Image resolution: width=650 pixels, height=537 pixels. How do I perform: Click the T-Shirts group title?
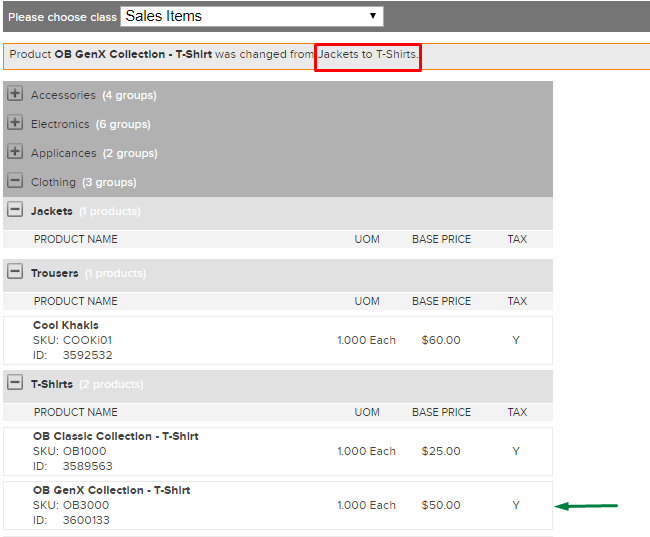[52, 384]
